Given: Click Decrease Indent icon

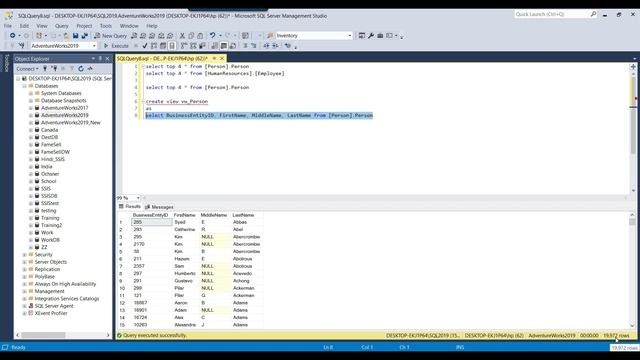Looking at the screenshot, I should pyautogui.click(x=266, y=46).
